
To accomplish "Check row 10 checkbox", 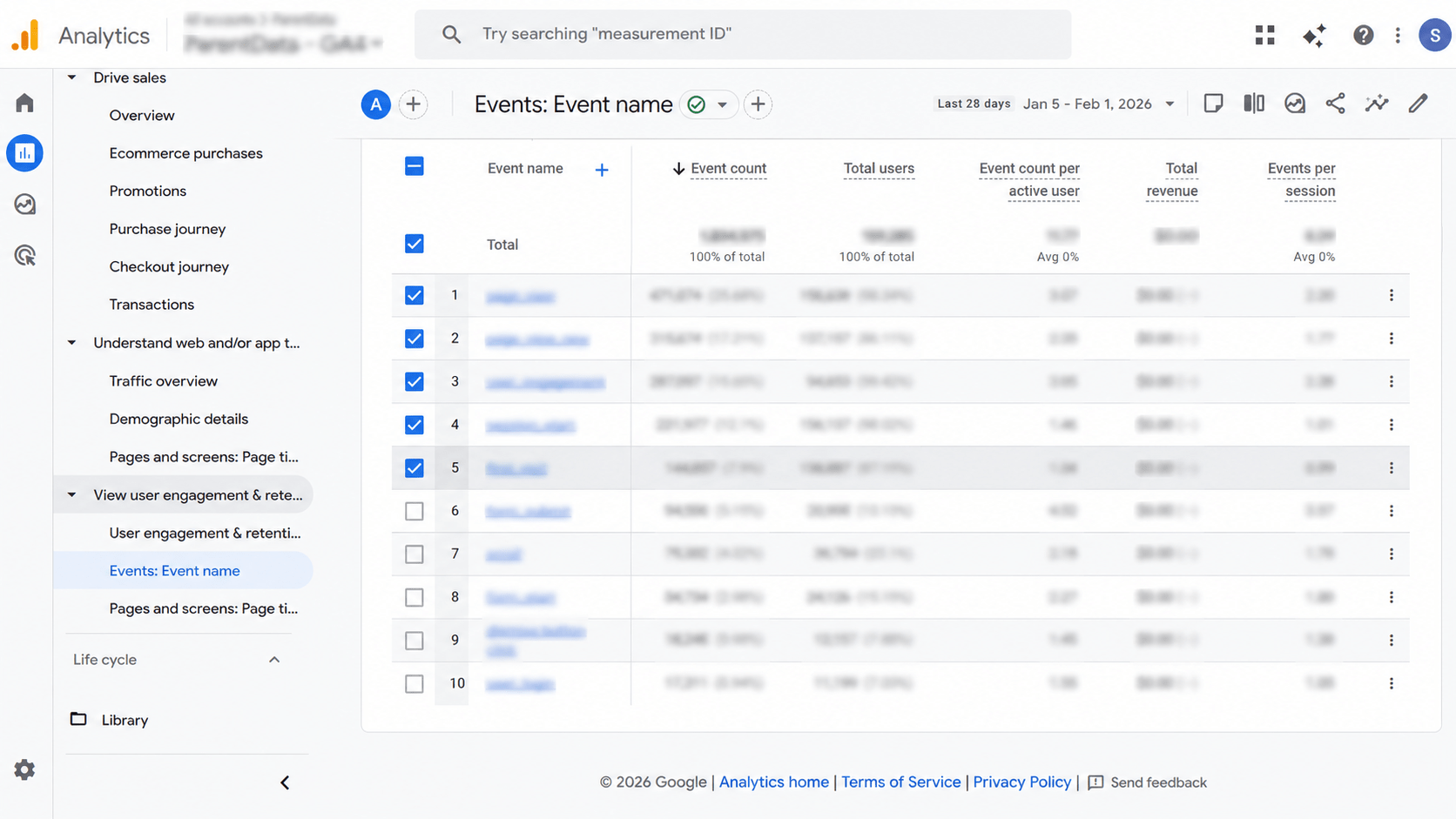I will (415, 683).
